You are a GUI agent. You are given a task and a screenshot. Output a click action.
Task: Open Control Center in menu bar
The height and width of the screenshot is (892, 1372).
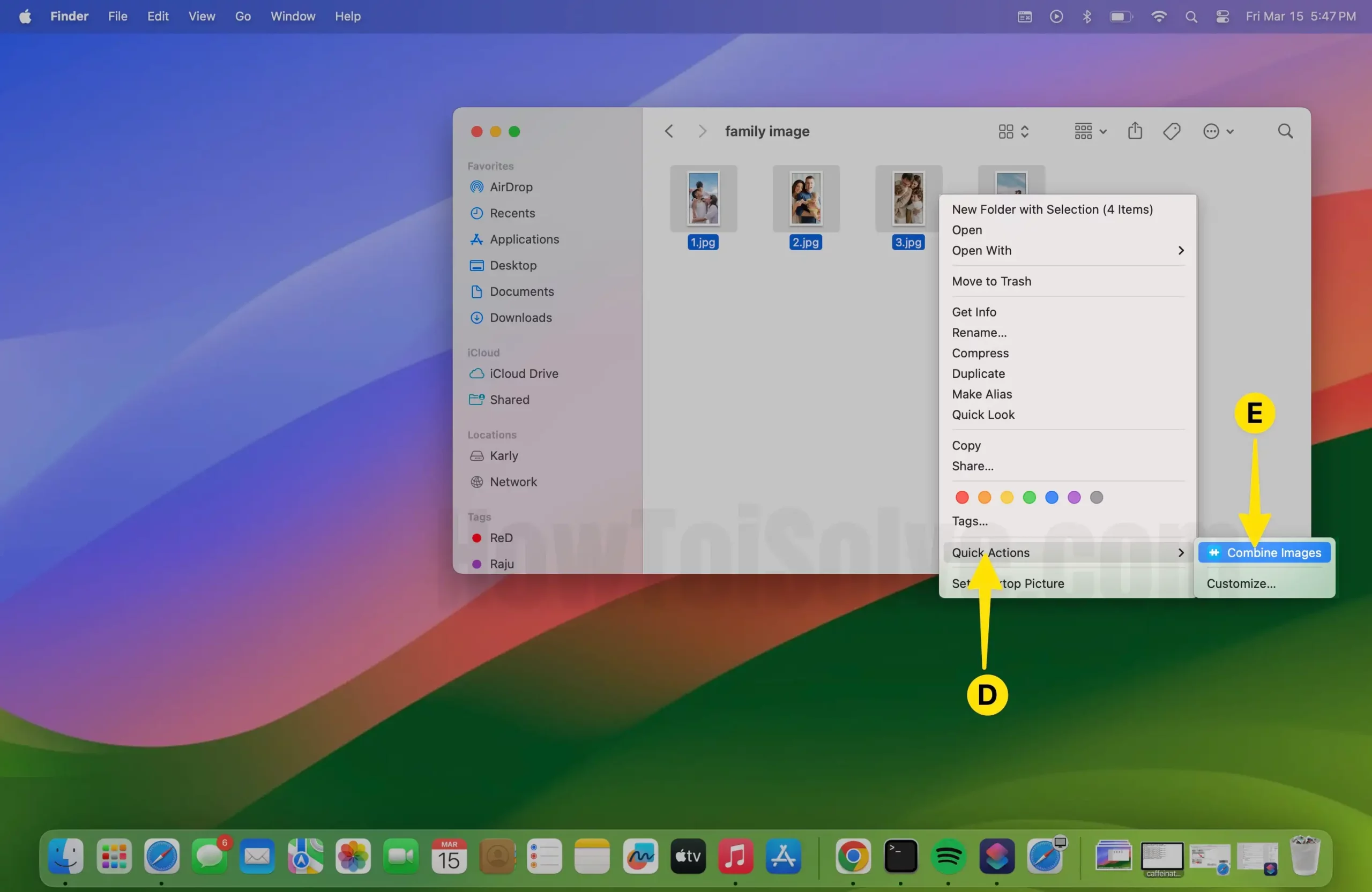1222,17
